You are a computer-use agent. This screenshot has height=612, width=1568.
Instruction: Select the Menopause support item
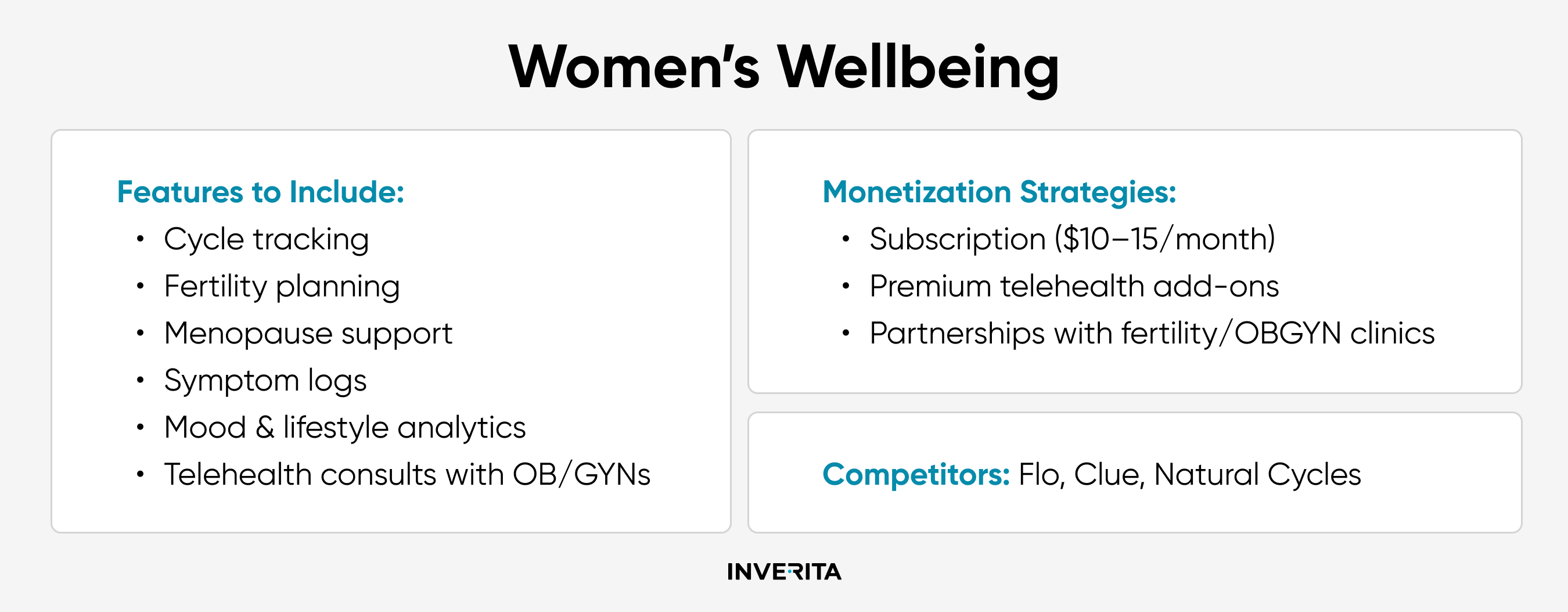tap(308, 334)
